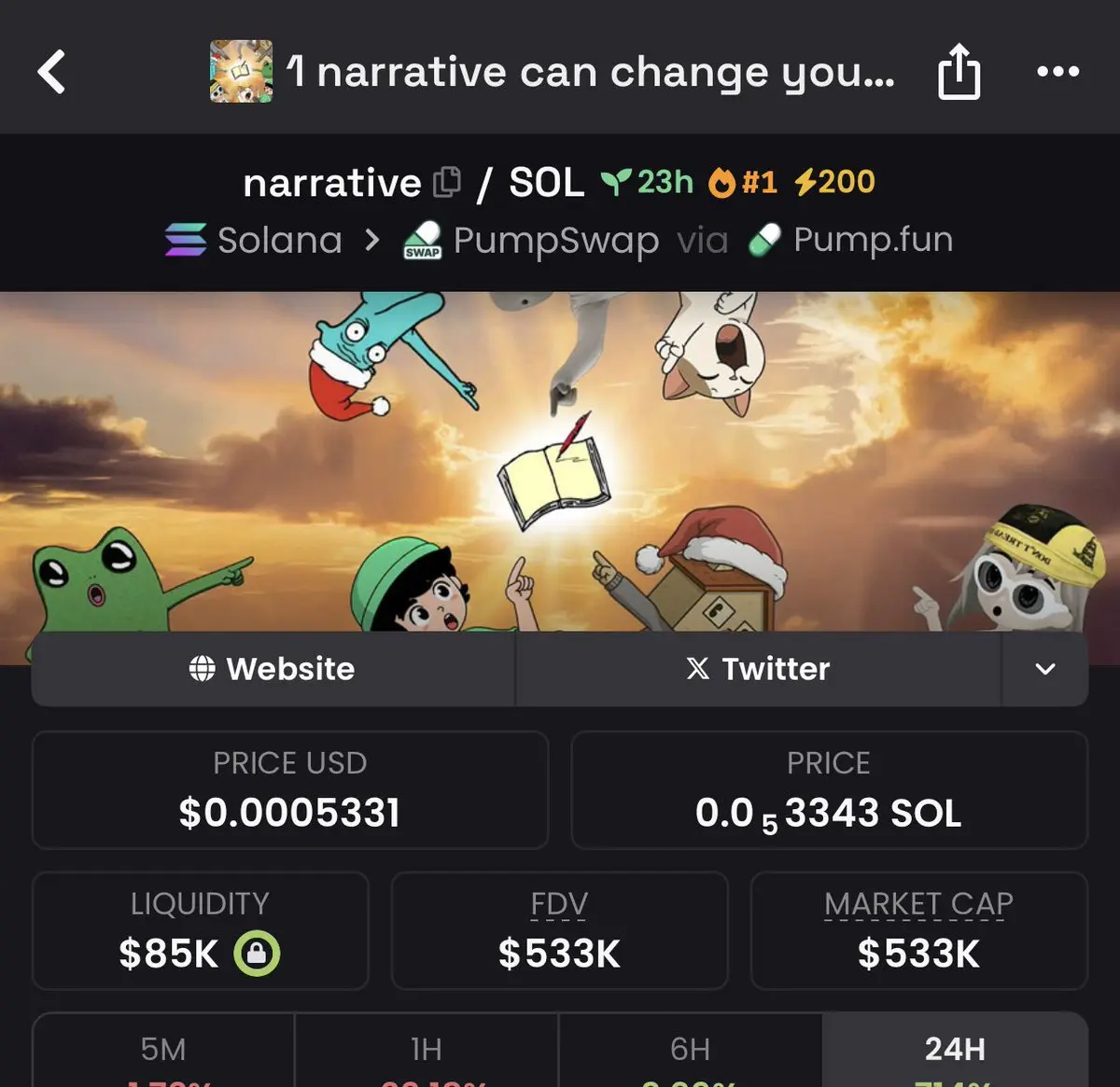The height and width of the screenshot is (1087, 1120).
Task: Open the share icon
Action: click(959, 73)
